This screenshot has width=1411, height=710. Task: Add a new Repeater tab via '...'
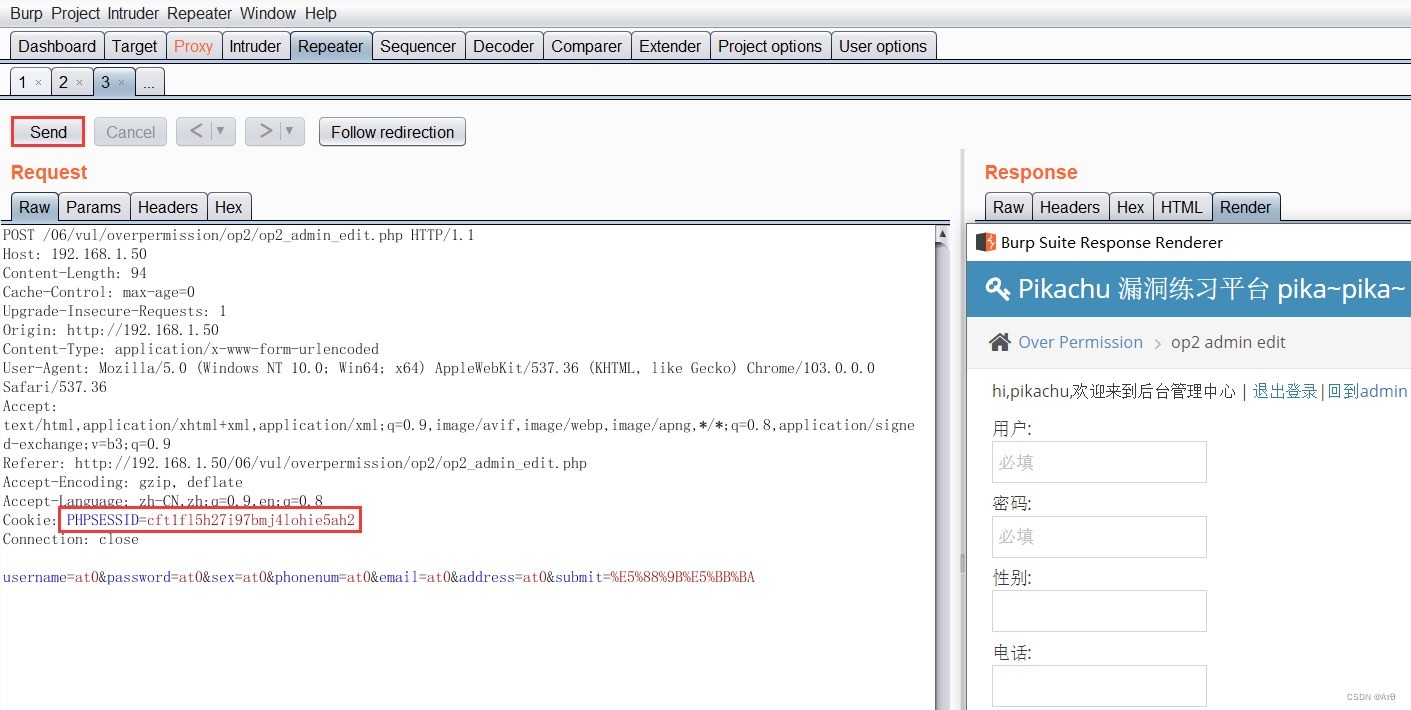click(149, 83)
